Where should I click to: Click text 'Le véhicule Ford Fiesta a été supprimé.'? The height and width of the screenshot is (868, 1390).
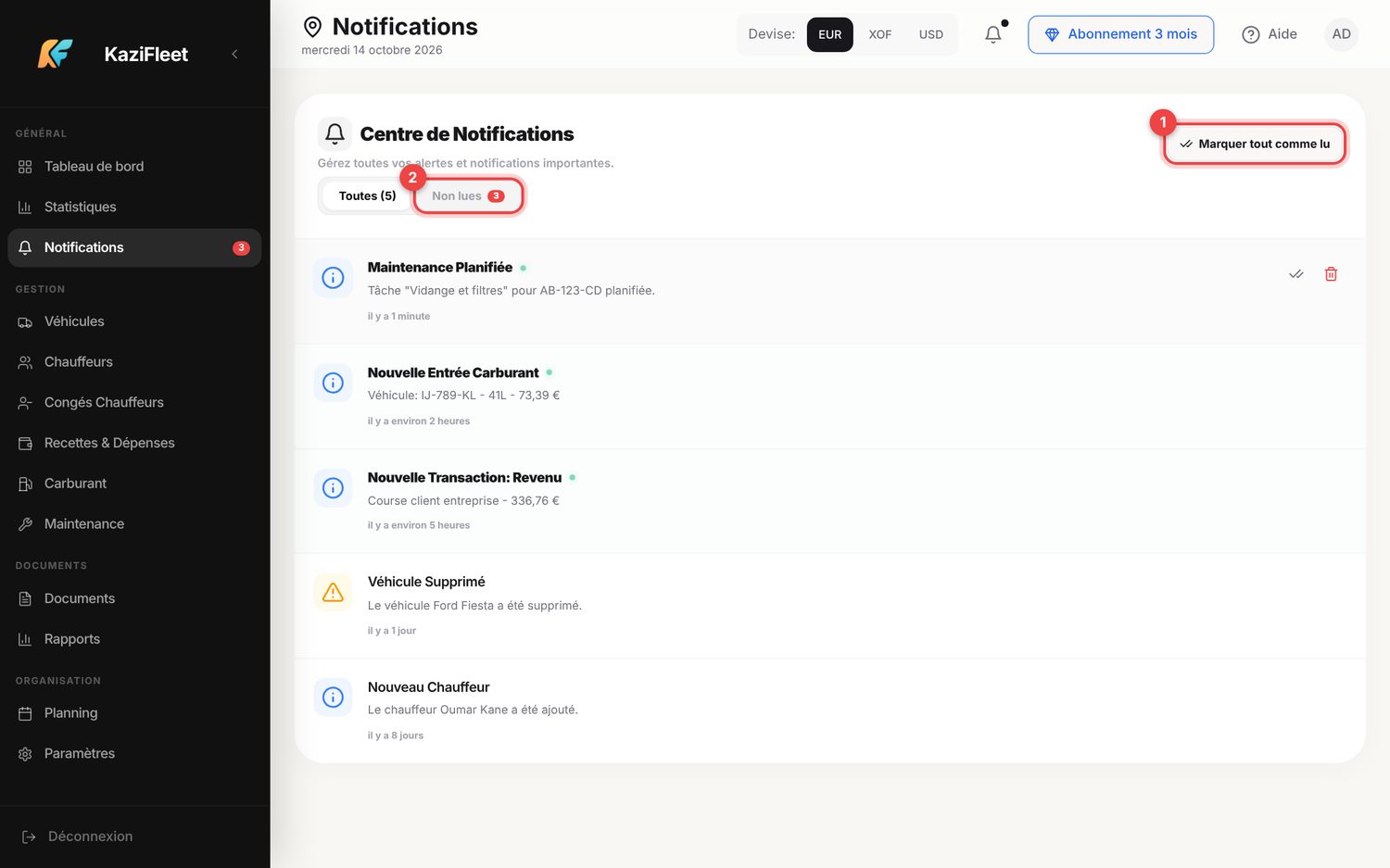(x=474, y=606)
